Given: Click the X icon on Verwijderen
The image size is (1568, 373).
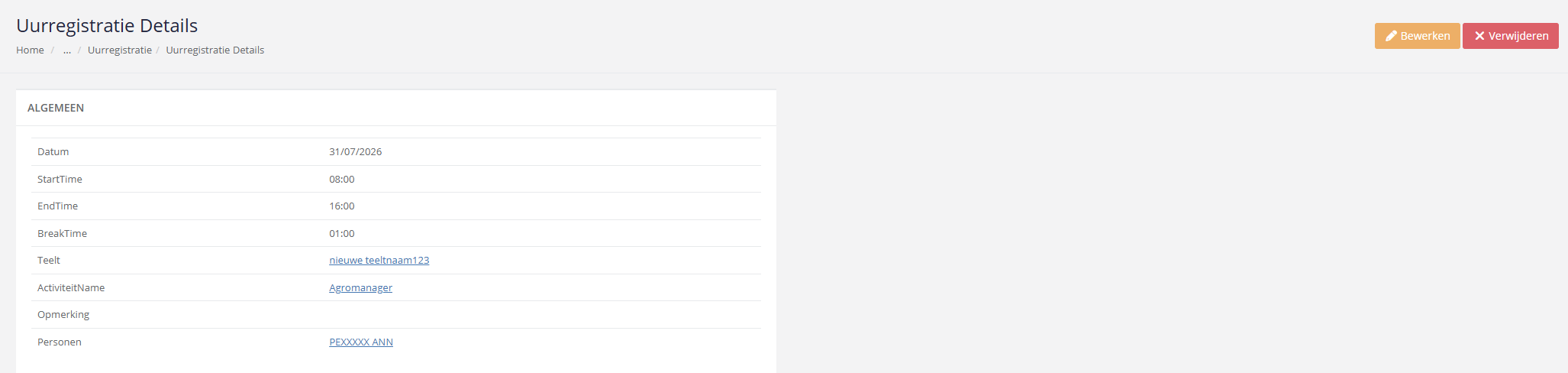Looking at the screenshot, I should point(1479,36).
